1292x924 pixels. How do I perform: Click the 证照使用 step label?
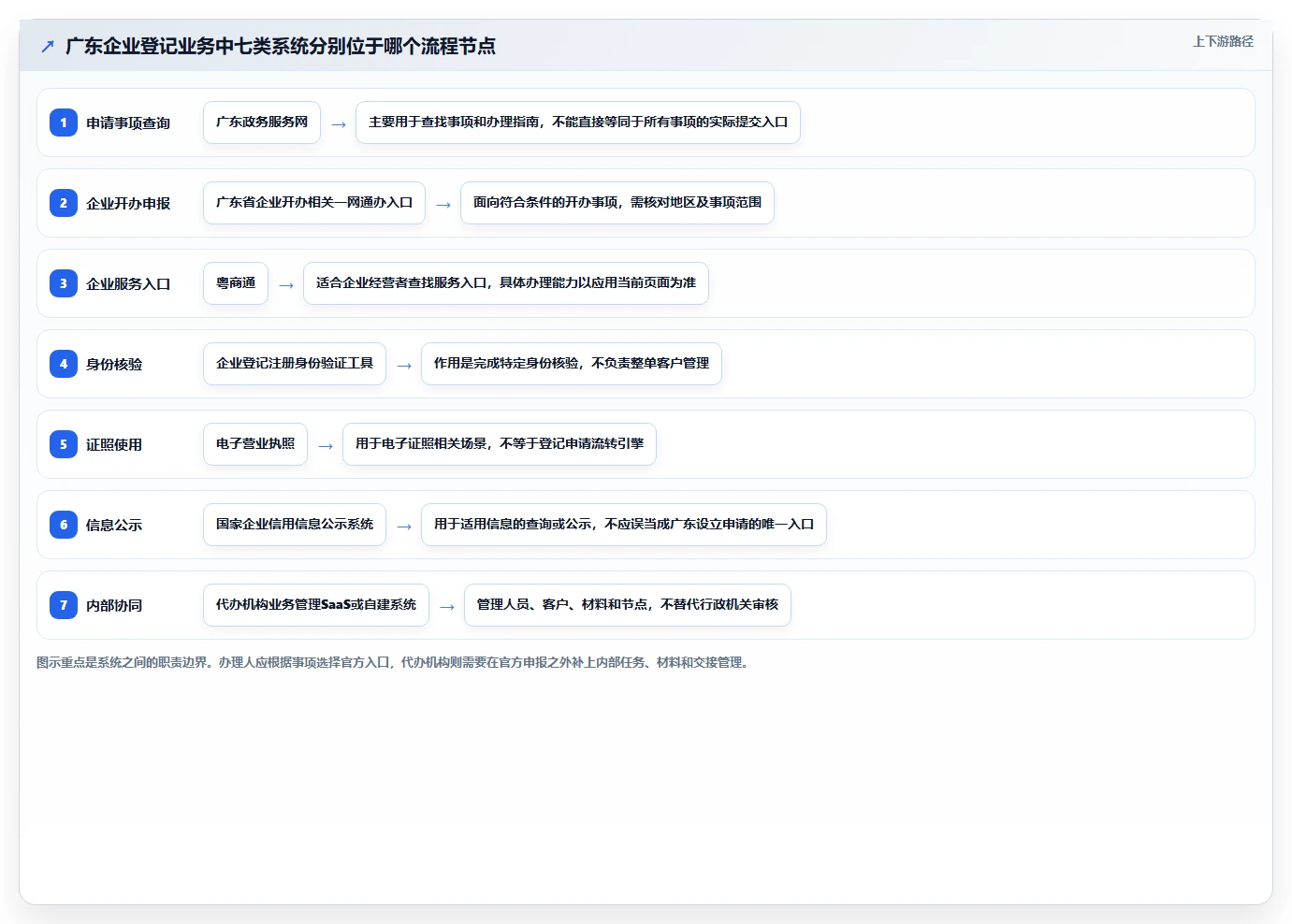coord(114,445)
